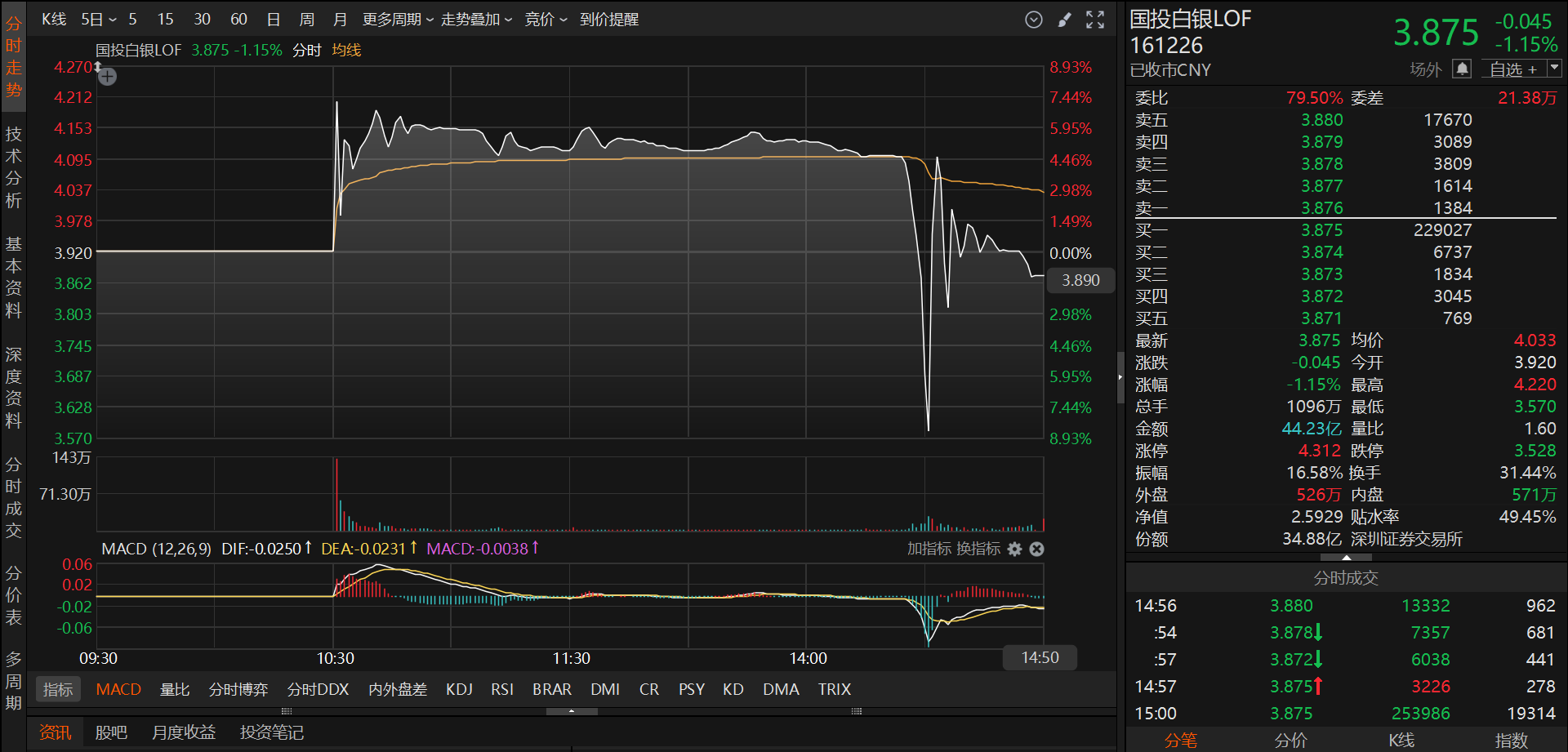The width and height of the screenshot is (1568, 752).
Task: Select the 分时博弈 indicator tab
Action: click(238, 689)
